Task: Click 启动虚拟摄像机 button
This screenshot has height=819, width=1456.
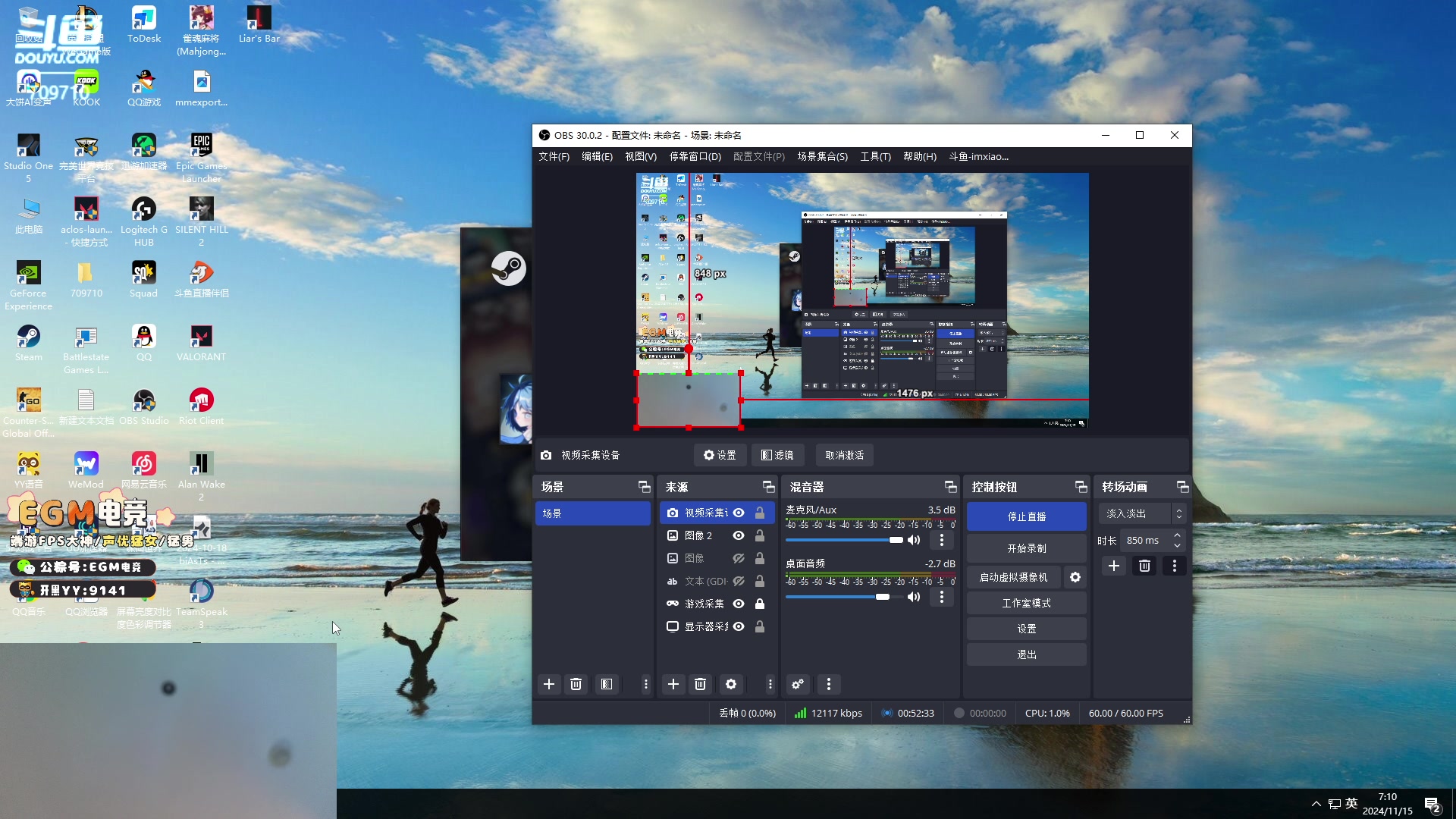Action: pos(1013,577)
